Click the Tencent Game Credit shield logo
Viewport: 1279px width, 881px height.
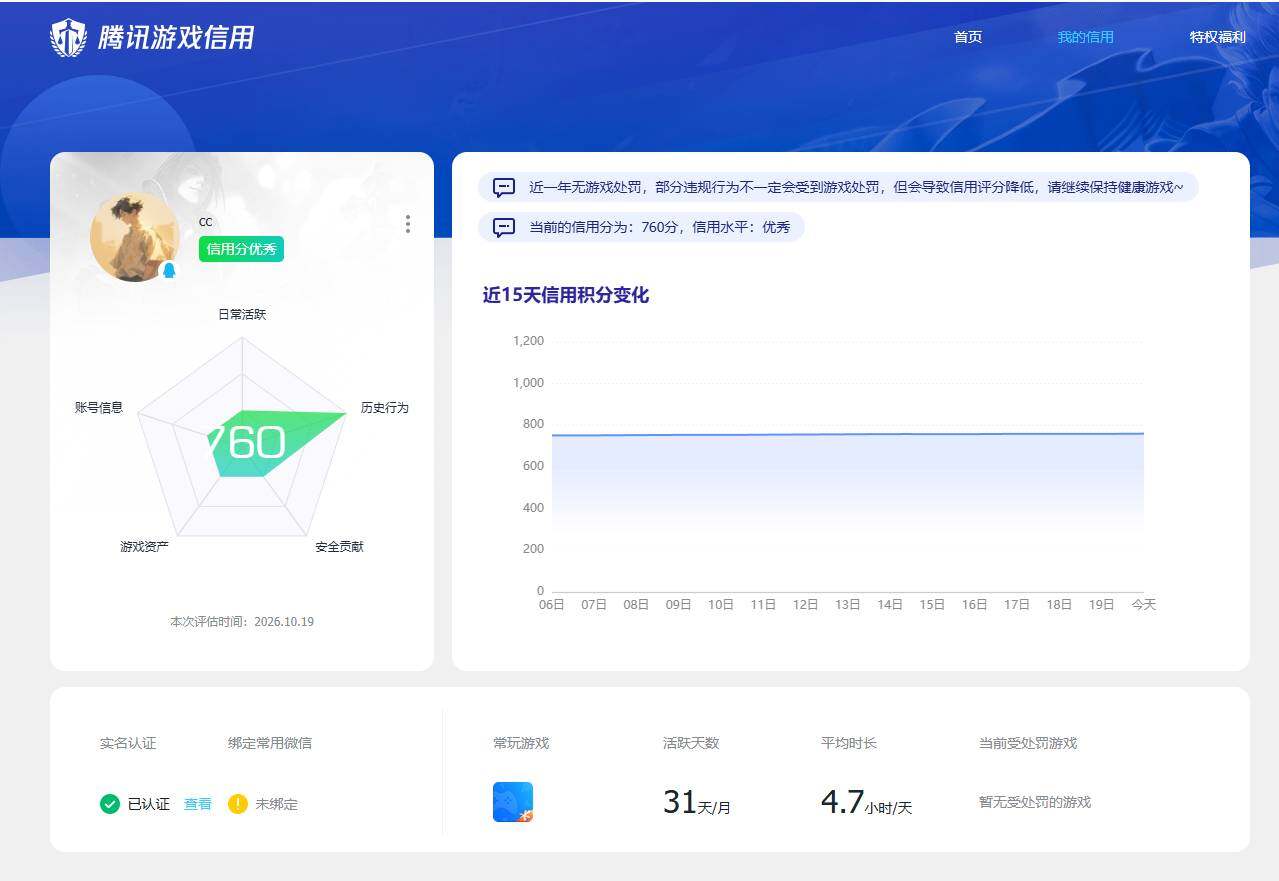point(69,38)
